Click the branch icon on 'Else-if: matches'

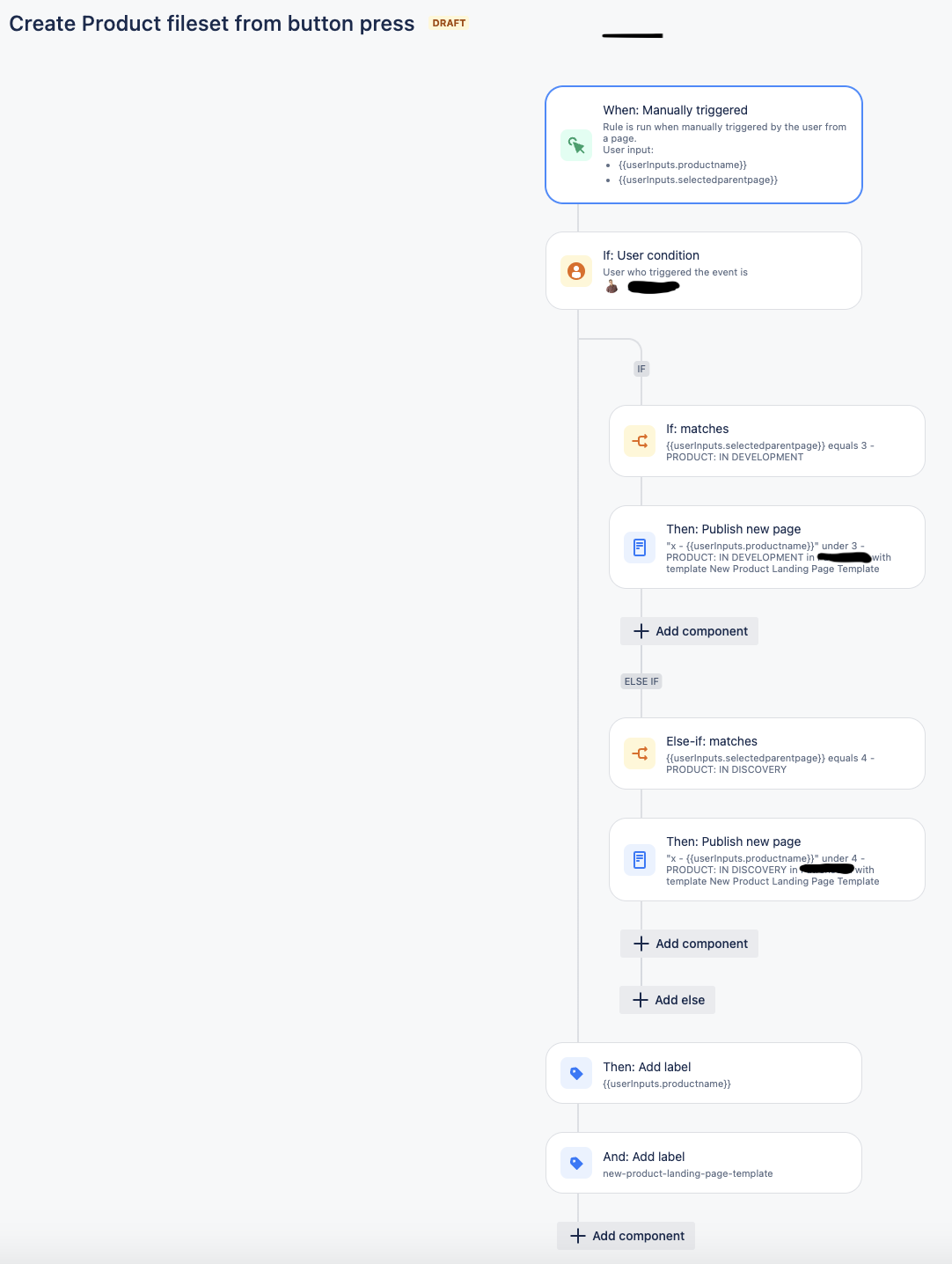(640, 753)
